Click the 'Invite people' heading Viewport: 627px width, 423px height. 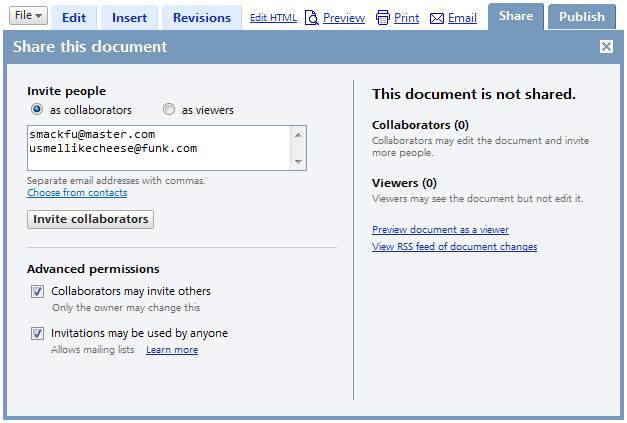66,91
